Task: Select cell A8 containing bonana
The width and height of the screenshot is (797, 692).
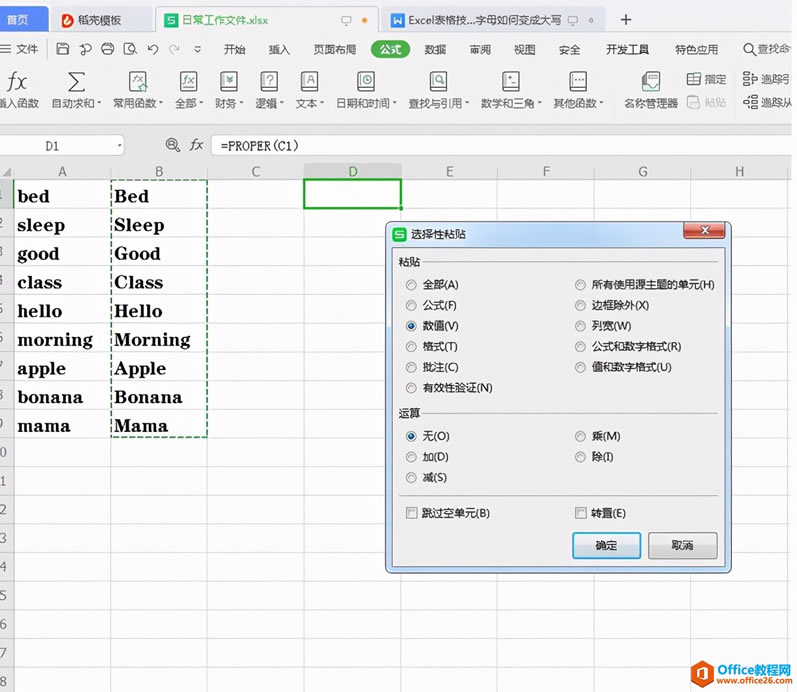Action: pyautogui.click(x=63, y=397)
